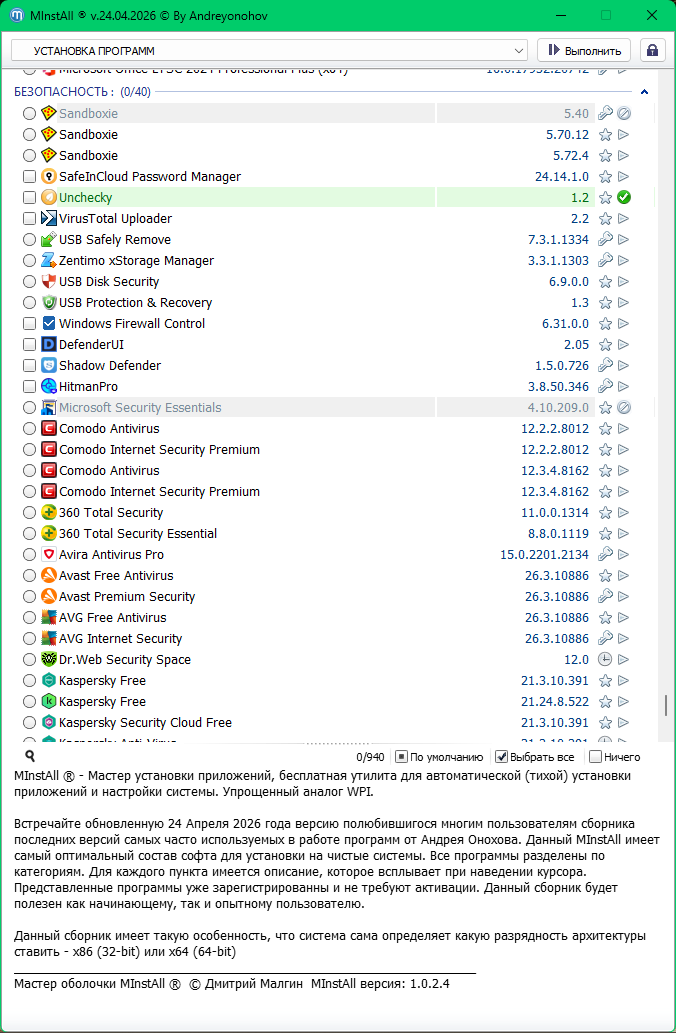Image resolution: width=676 pixels, height=1033 pixels.
Task: Enable the Shadow Defender checkbox
Action: tap(29, 366)
